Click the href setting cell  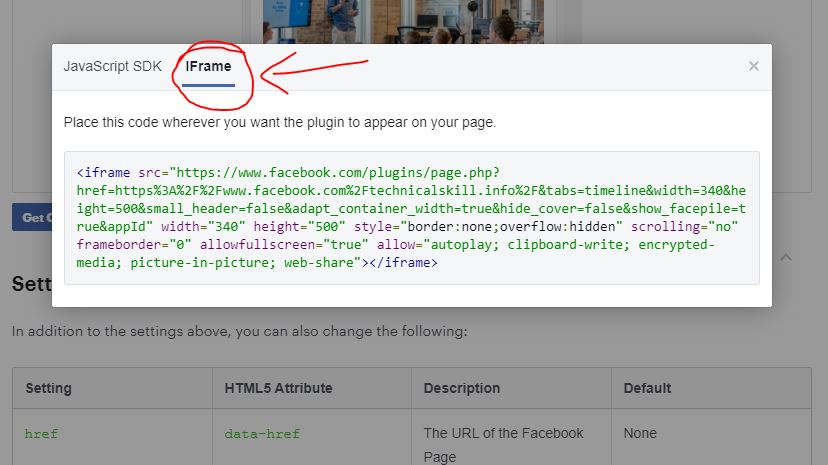(112, 437)
